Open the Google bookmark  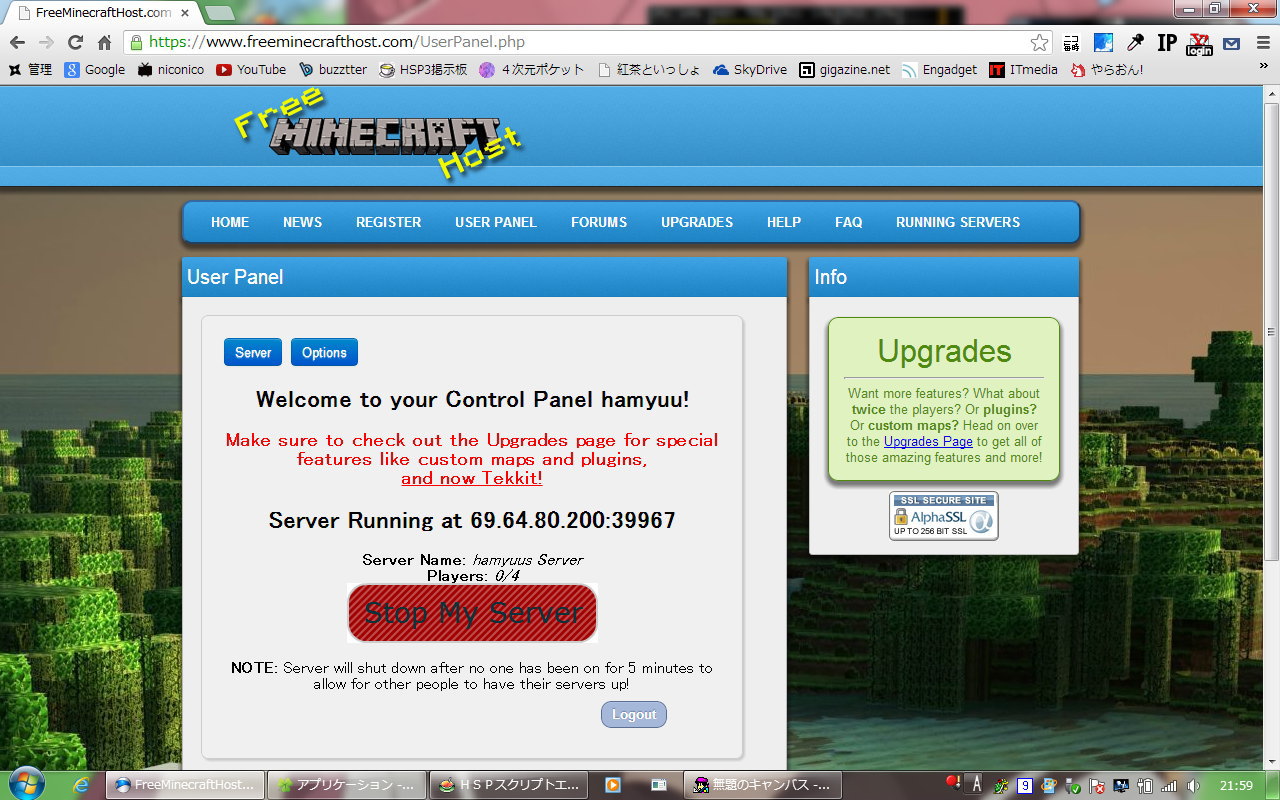tap(95, 70)
